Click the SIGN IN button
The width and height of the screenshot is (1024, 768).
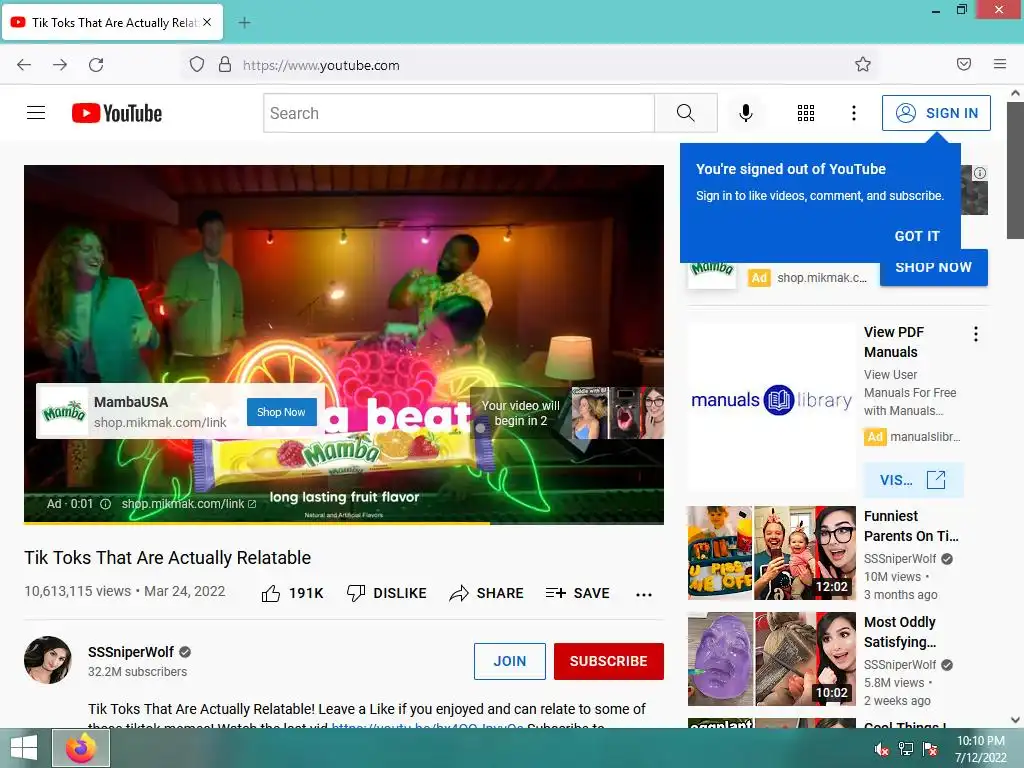pos(936,113)
